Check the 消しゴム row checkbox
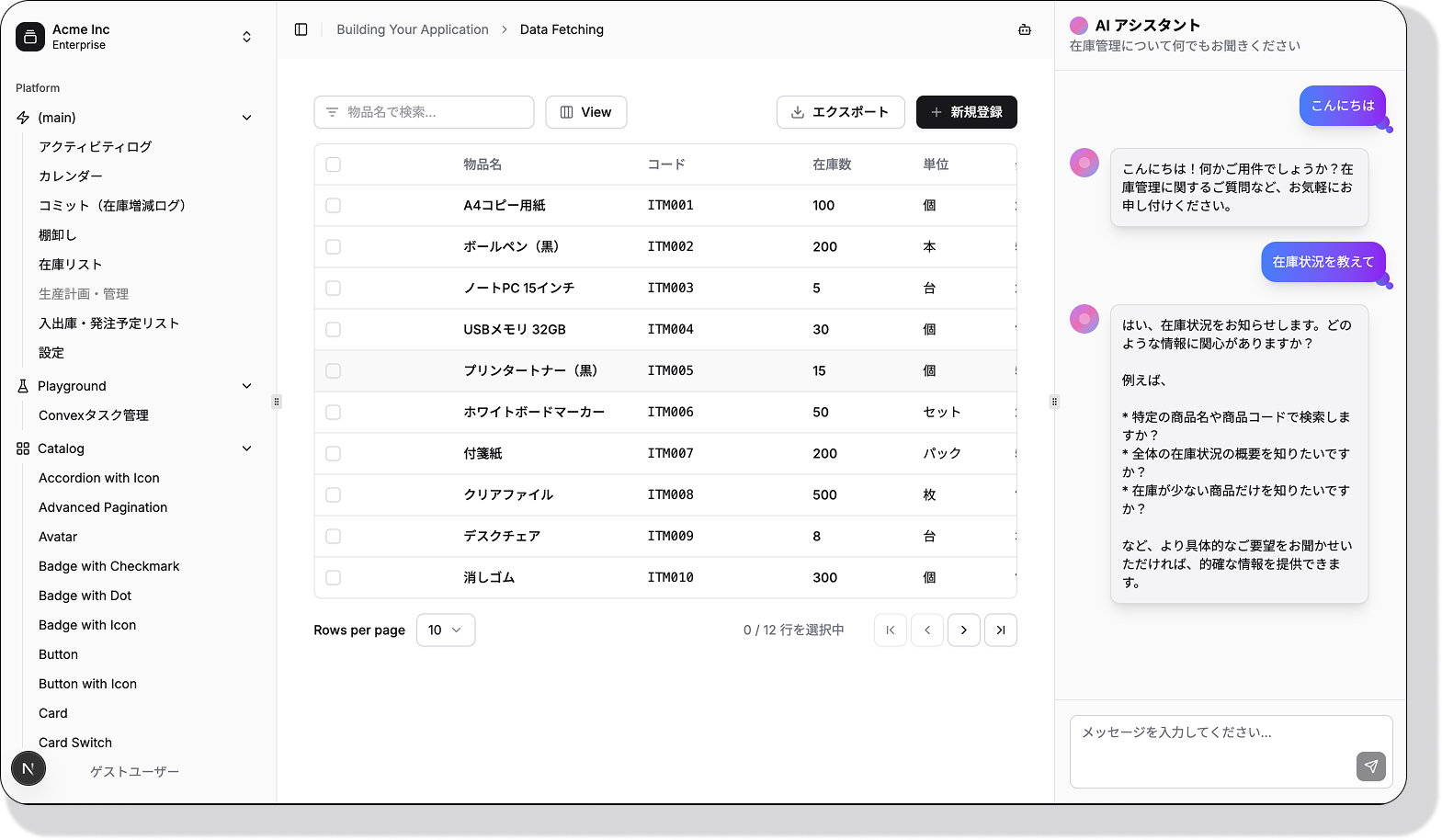Viewport: 1442px width, 840px height. (x=333, y=578)
